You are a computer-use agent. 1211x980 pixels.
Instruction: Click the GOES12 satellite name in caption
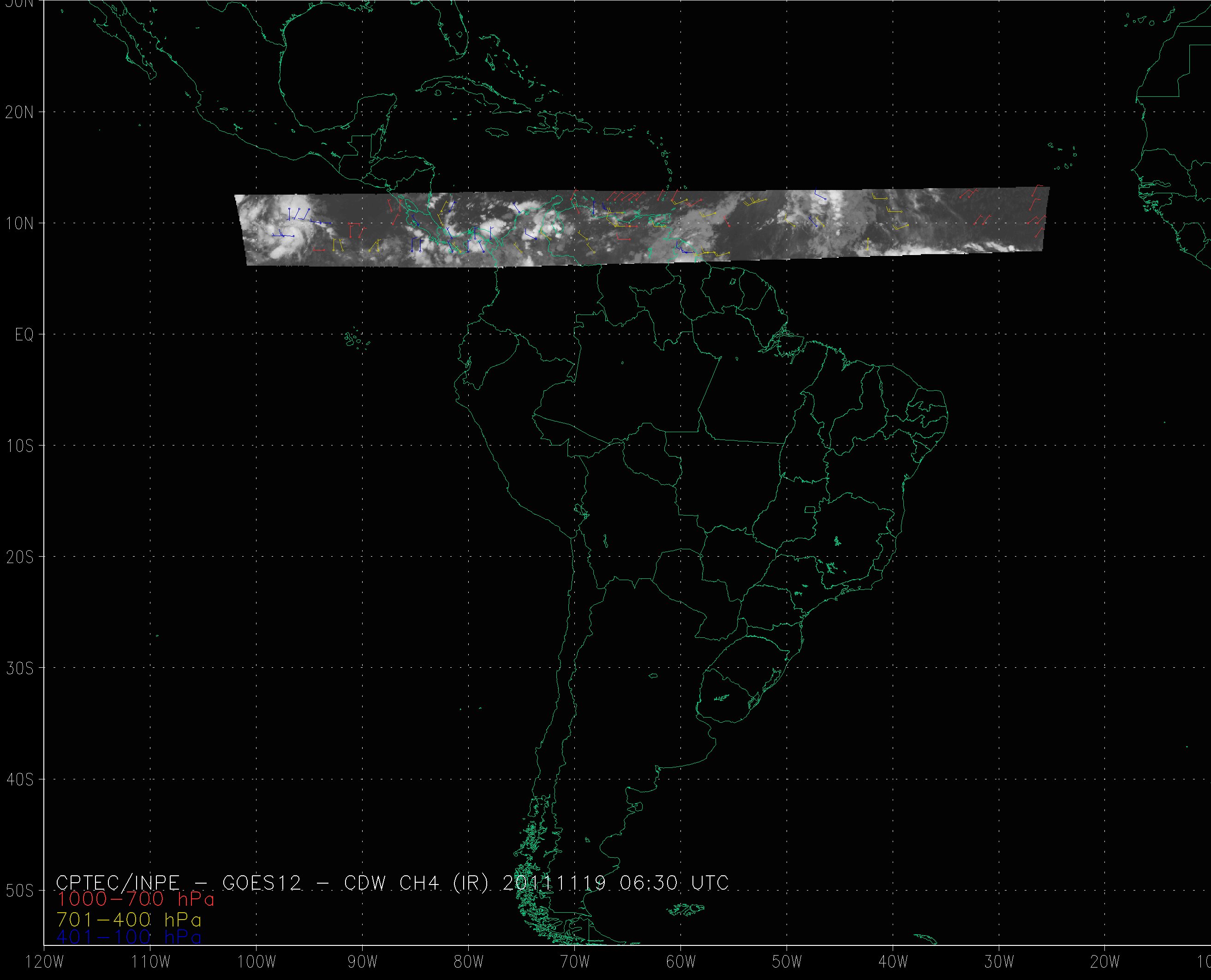pos(262,882)
